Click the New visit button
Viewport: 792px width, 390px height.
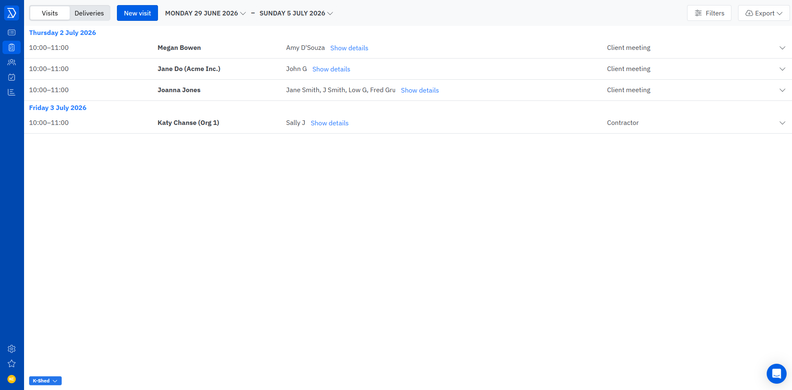point(137,13)
